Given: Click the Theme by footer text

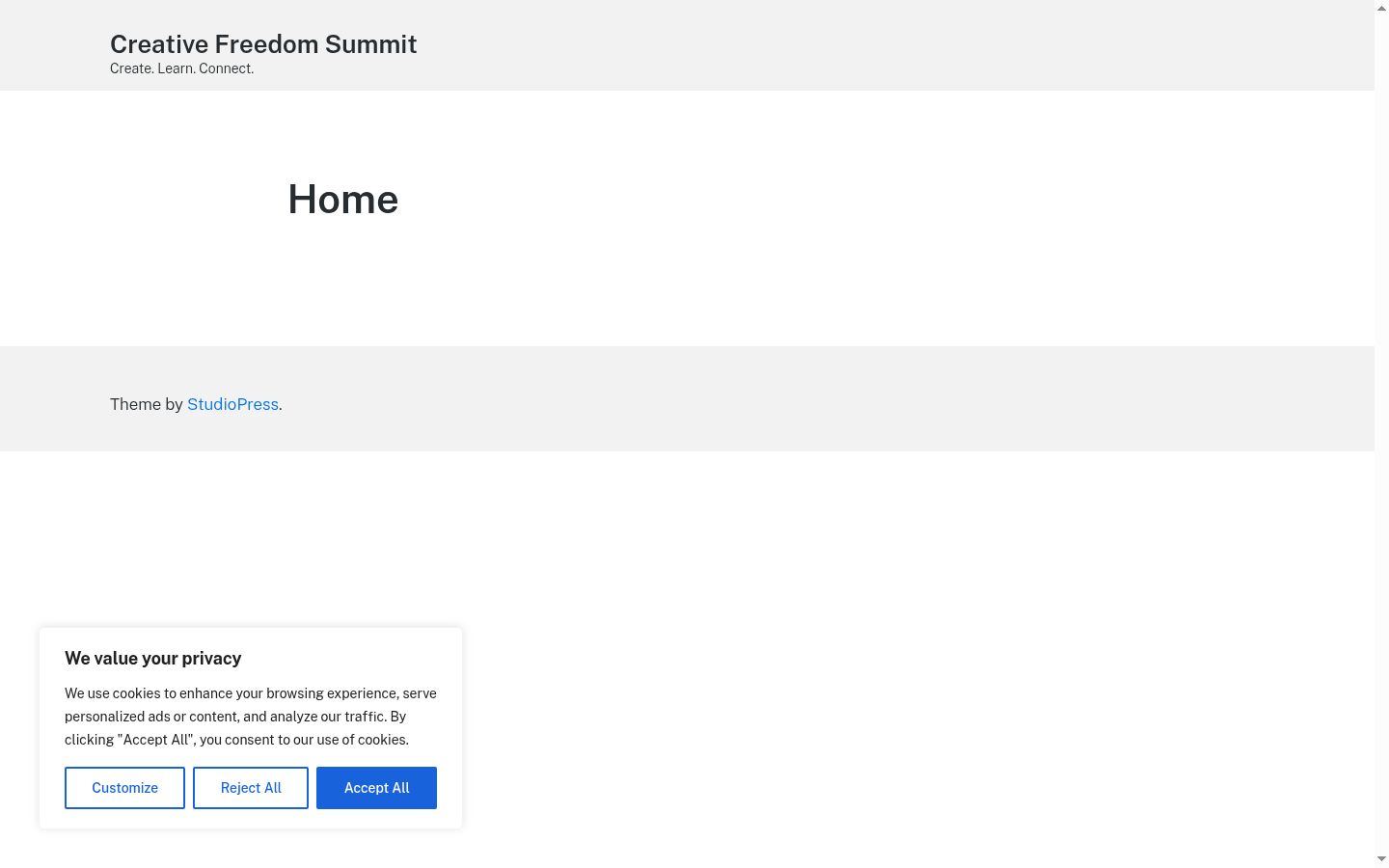Looking at the screenshot, I should click(147, 404).
